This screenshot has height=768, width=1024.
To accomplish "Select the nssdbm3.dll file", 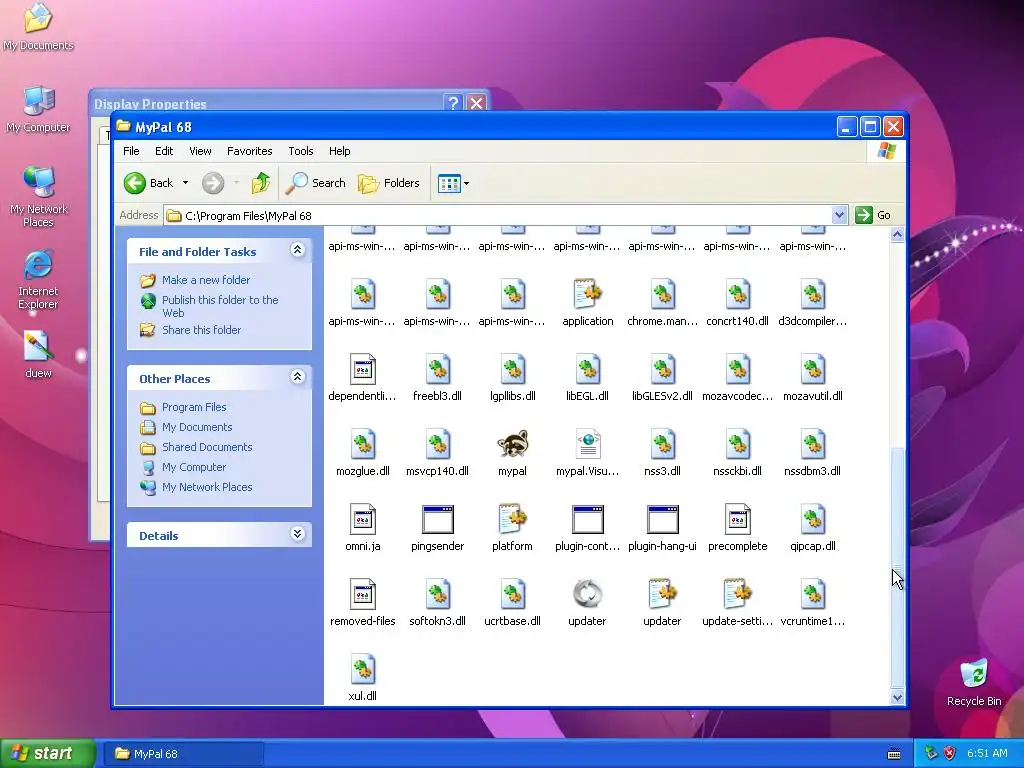I will (812, 445).
